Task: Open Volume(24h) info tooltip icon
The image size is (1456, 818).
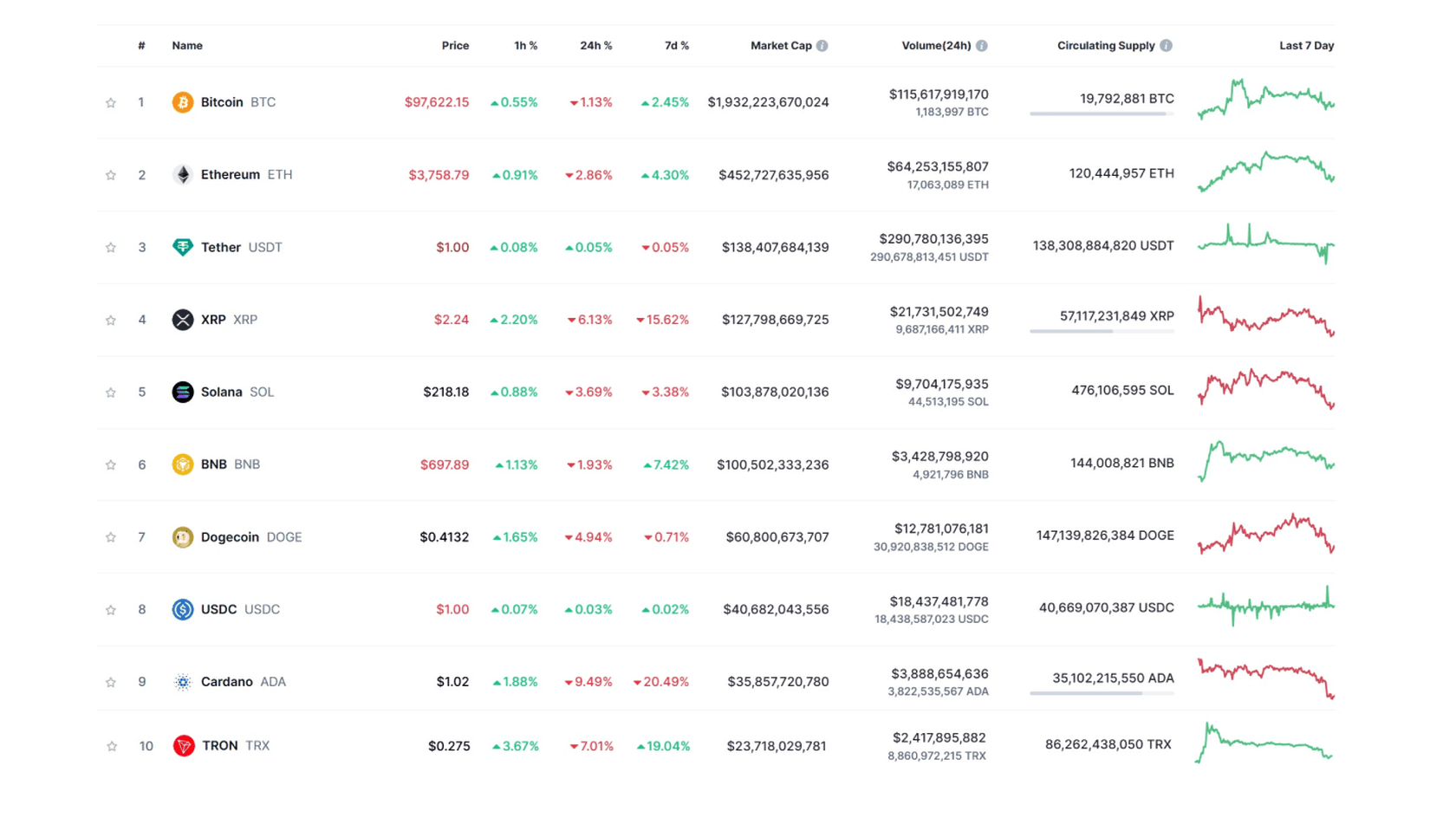Action: pos(981,46)
